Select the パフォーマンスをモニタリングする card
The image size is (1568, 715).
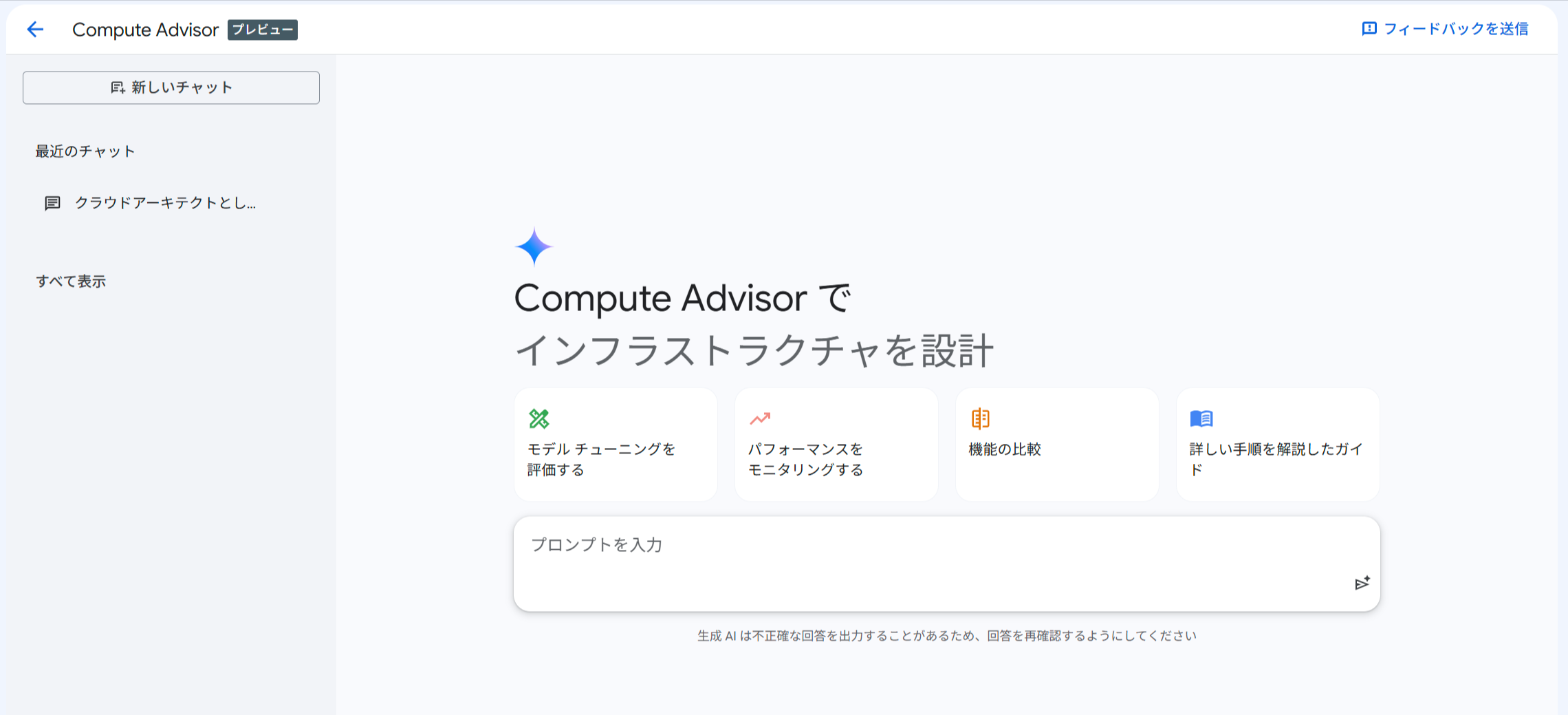(x=836, y=445)
